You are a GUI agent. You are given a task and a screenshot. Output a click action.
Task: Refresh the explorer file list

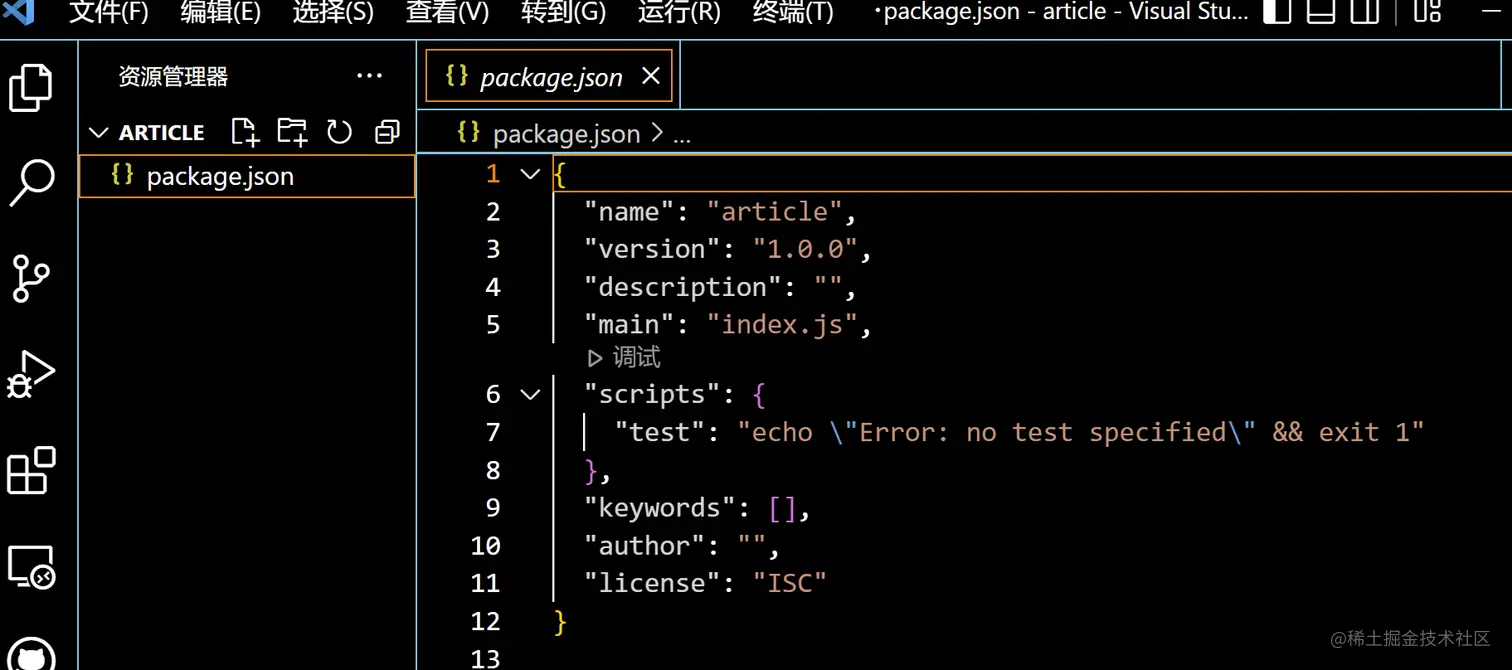coord(340,132)
